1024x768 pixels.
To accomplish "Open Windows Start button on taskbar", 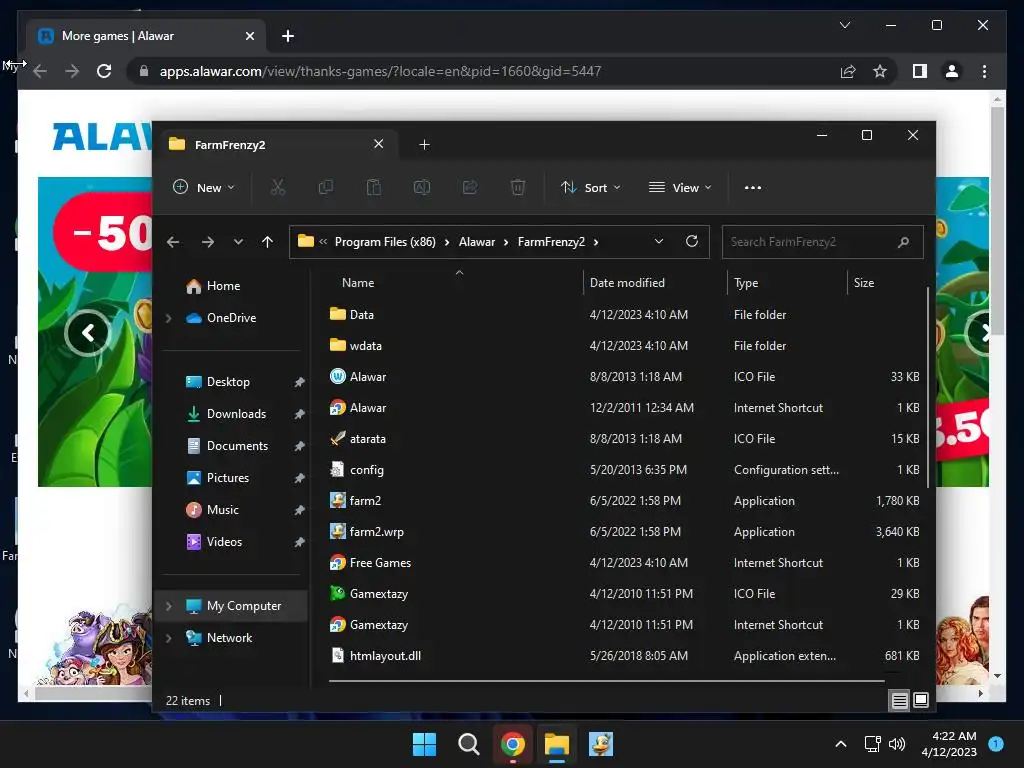I will [x=424, y=744].
